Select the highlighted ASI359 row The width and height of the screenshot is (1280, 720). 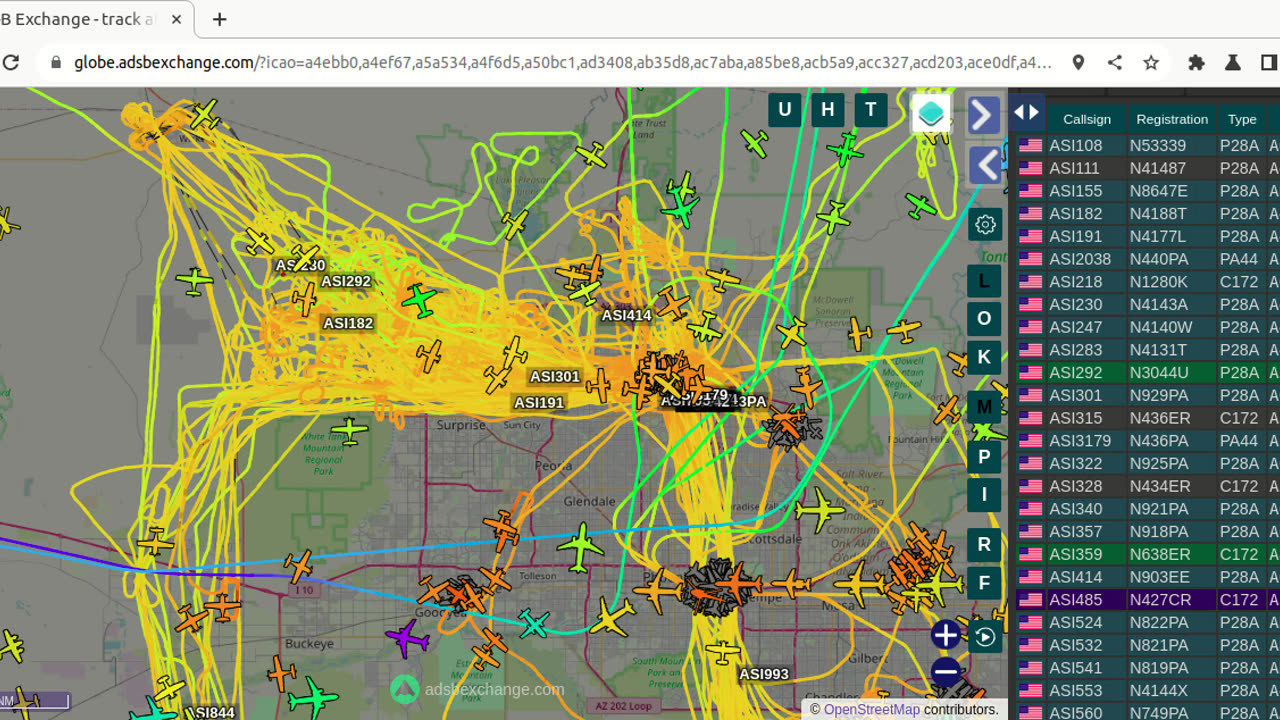click(1147, 554)
